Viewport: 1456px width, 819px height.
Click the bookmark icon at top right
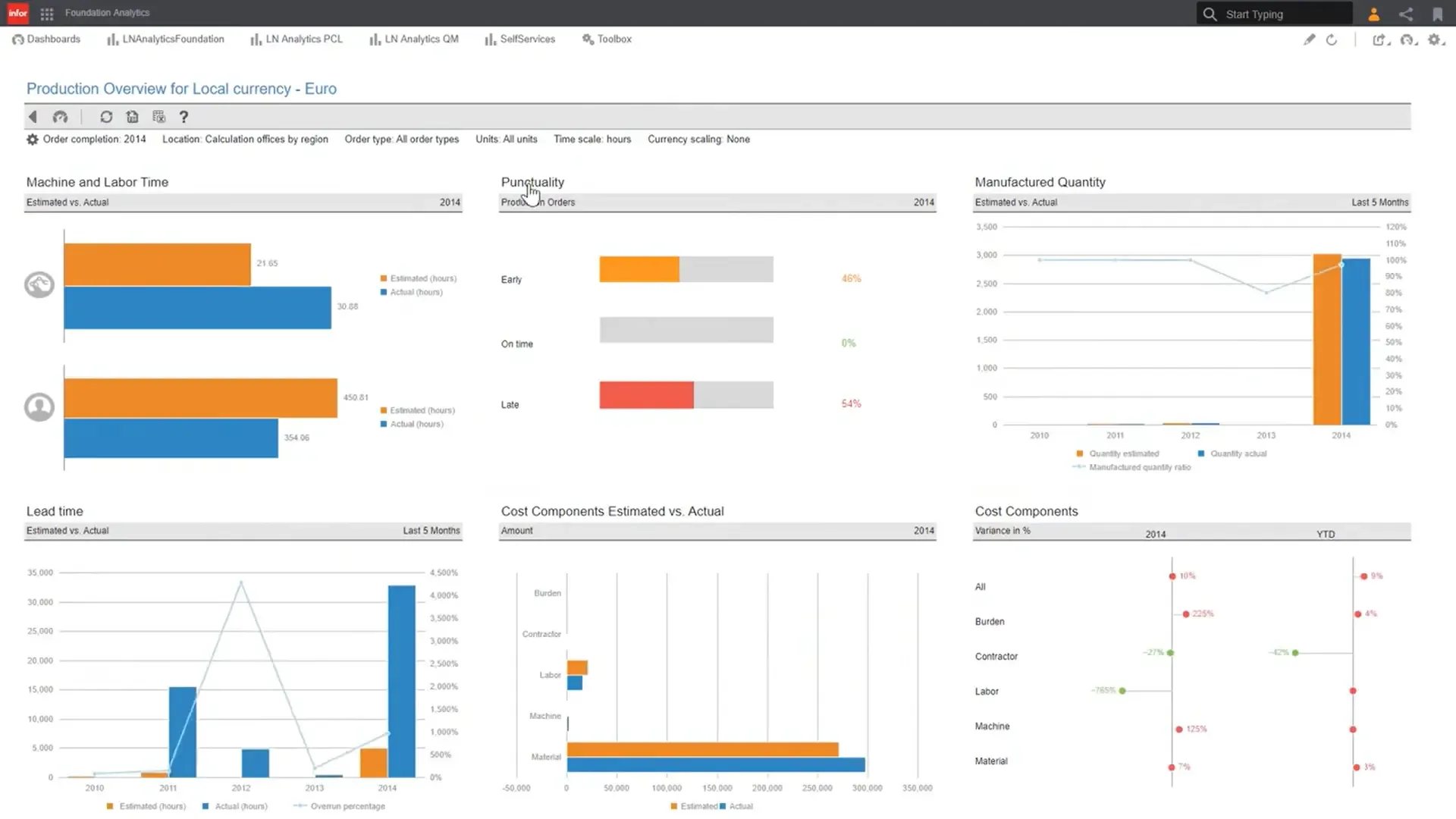tap(1438, 14)
